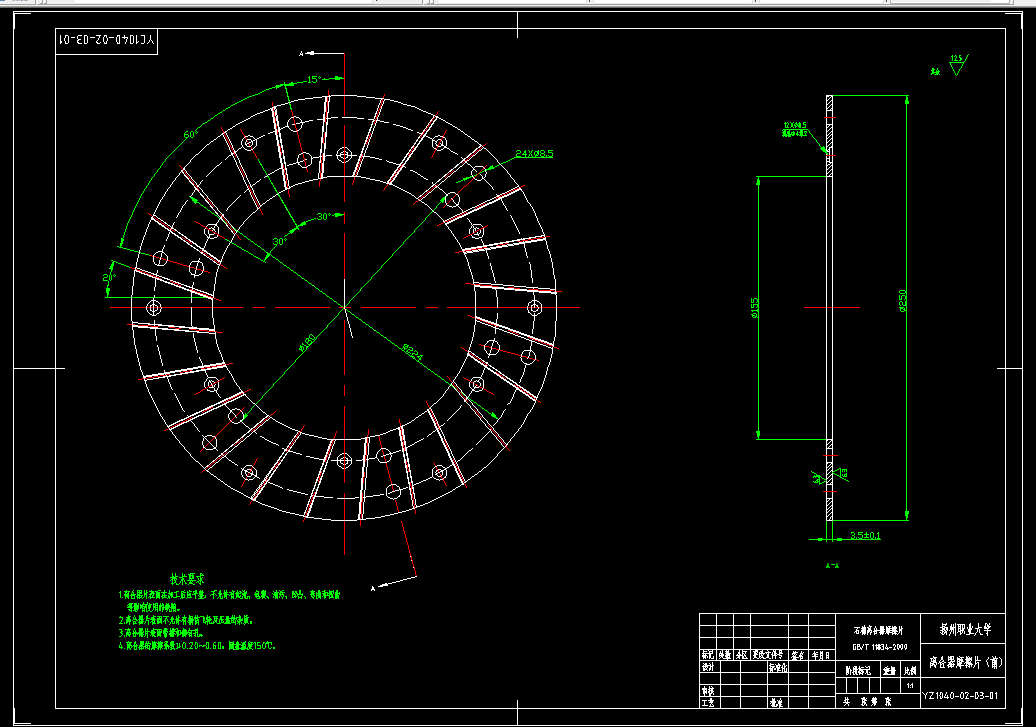Pick the ø250 diameter dimension text
Viewport: 1036px width, 727px height.
pyautogui.click(x=903, y=300)
